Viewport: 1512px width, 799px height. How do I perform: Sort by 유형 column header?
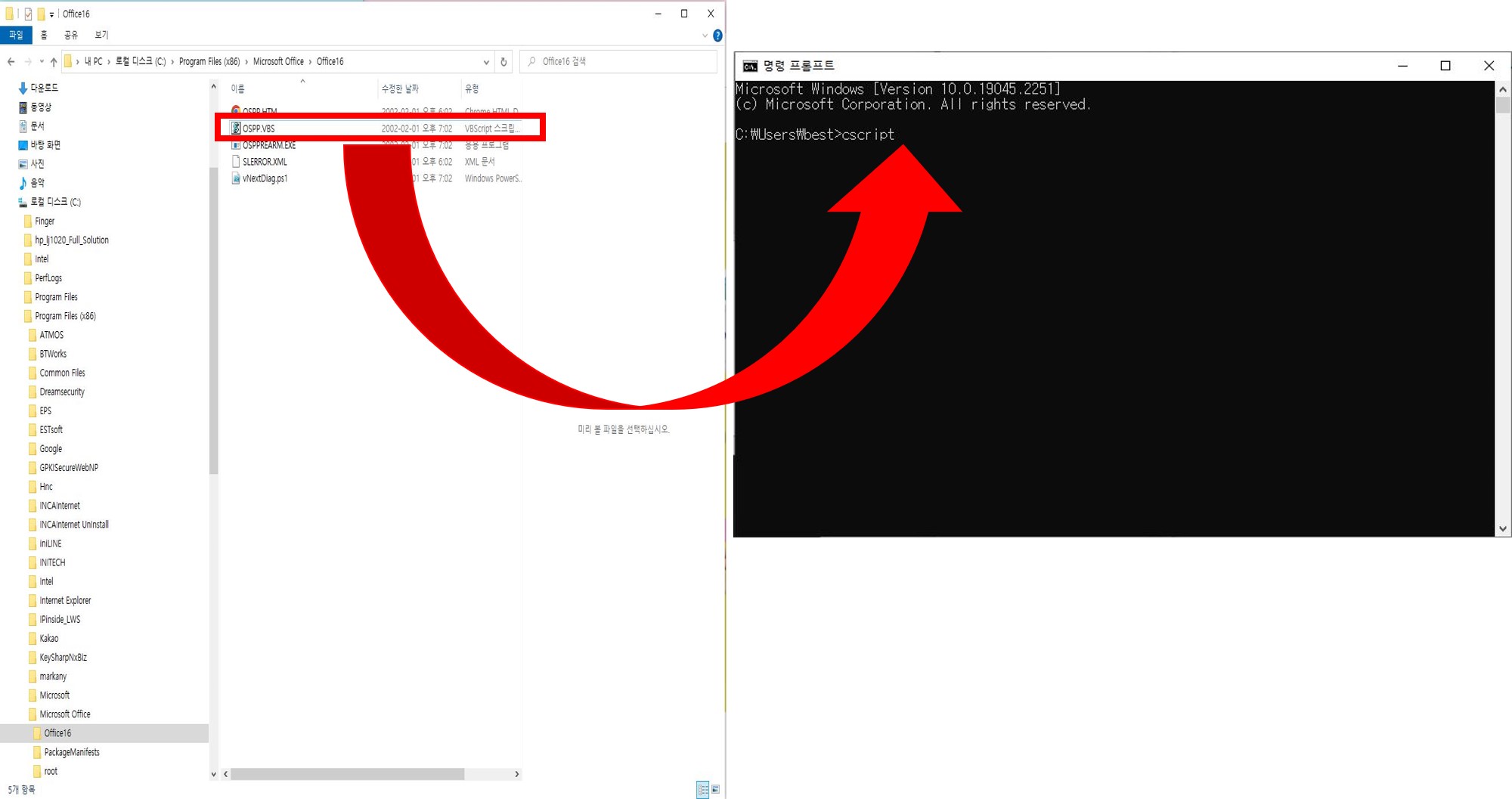click(x=472, y=88)
